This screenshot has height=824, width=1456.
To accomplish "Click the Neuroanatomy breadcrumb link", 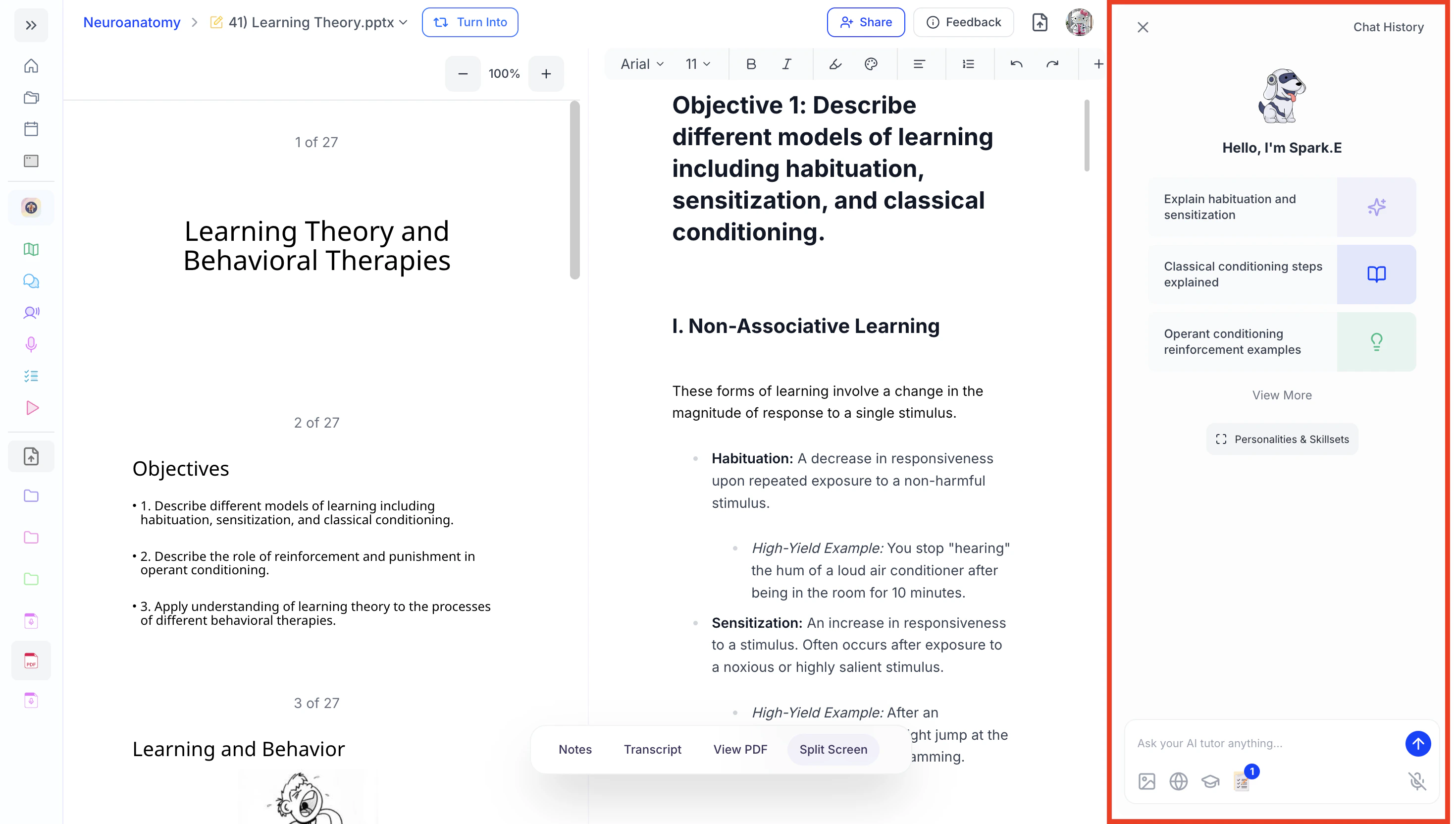I will click(x=132, y=22).
